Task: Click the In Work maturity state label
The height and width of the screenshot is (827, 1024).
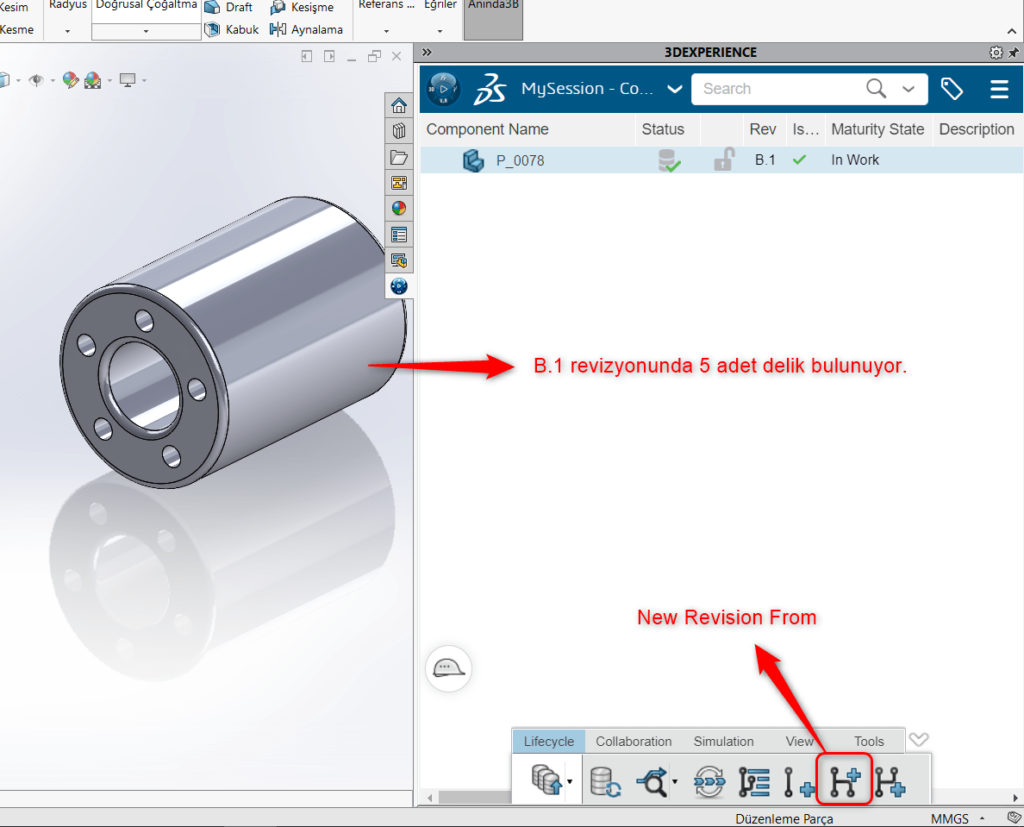Action: pos(855,159)
